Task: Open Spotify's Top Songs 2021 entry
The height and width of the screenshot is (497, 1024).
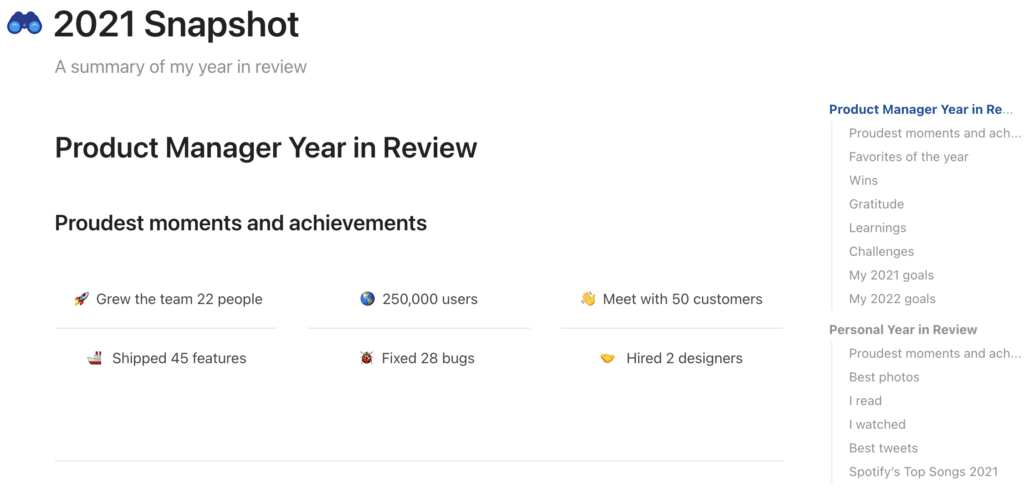Action: click(923, 472)
